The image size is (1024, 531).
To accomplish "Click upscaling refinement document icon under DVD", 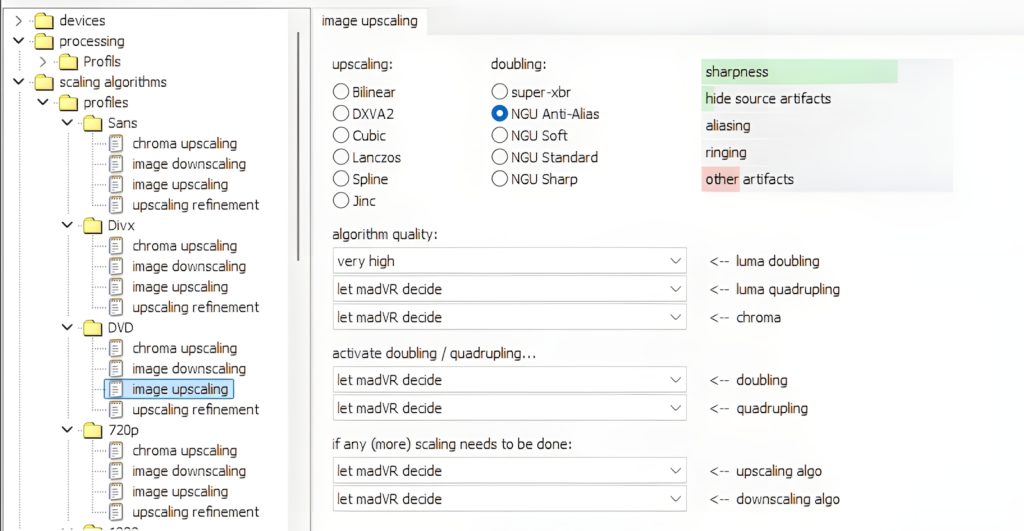I will (x=116, y=409).
